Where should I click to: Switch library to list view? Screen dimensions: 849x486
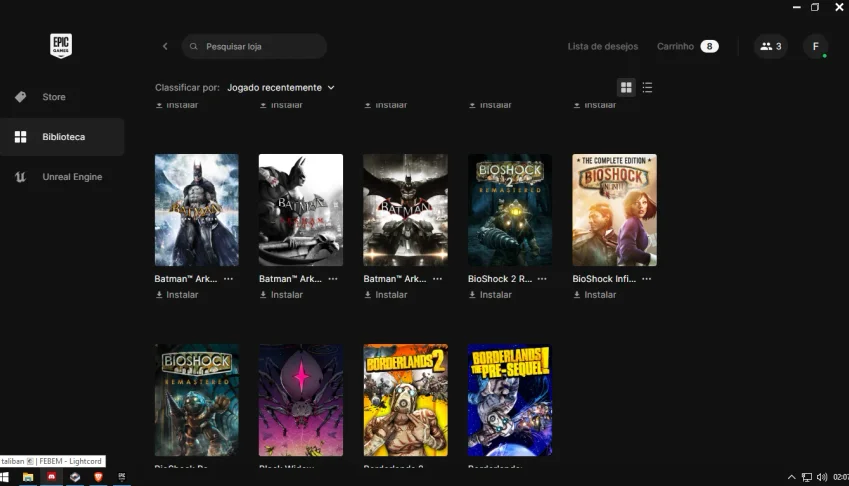pyautogui.click(x=647, y=88)
